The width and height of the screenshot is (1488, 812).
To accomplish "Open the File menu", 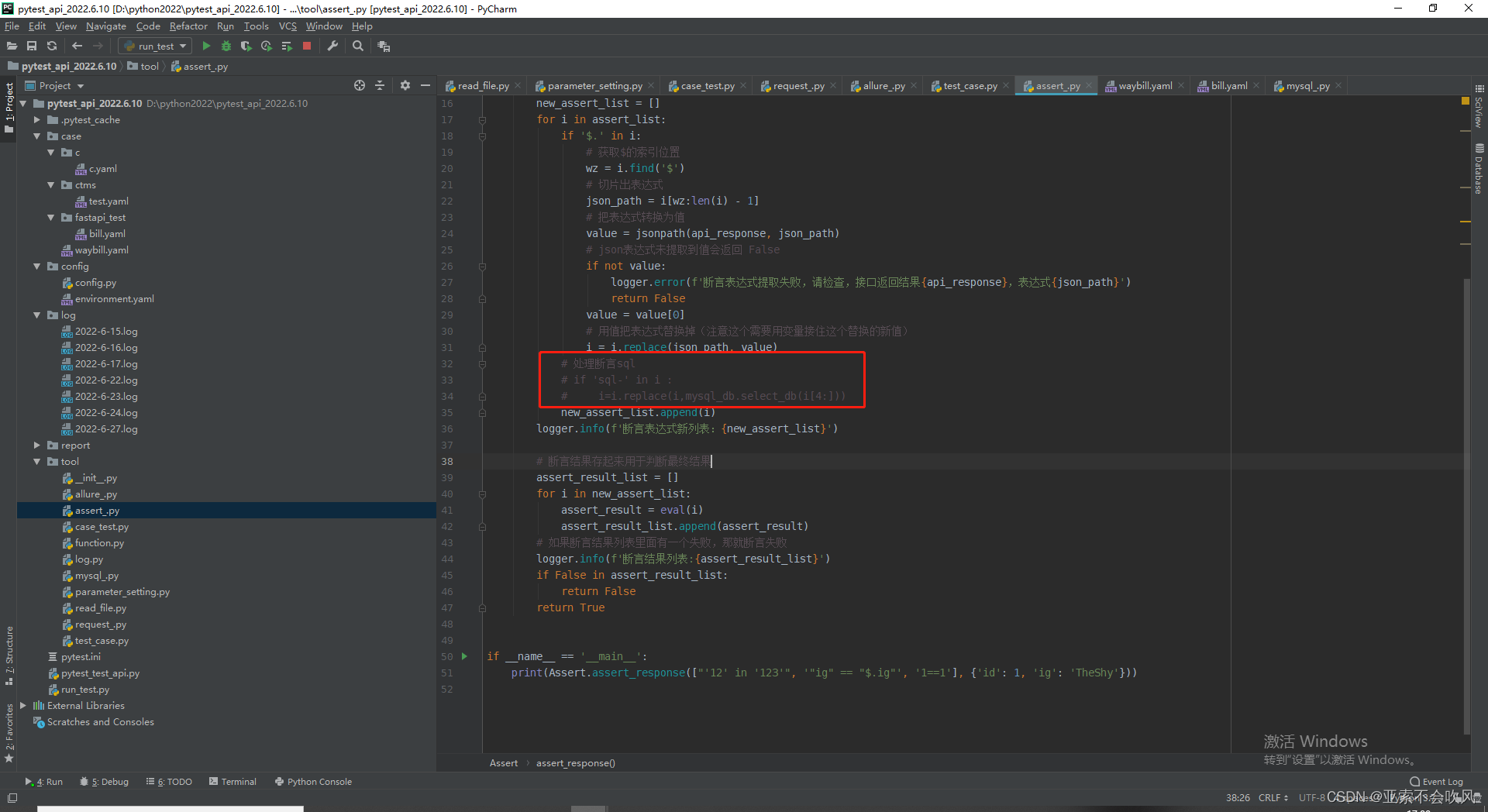I will 12,26.
